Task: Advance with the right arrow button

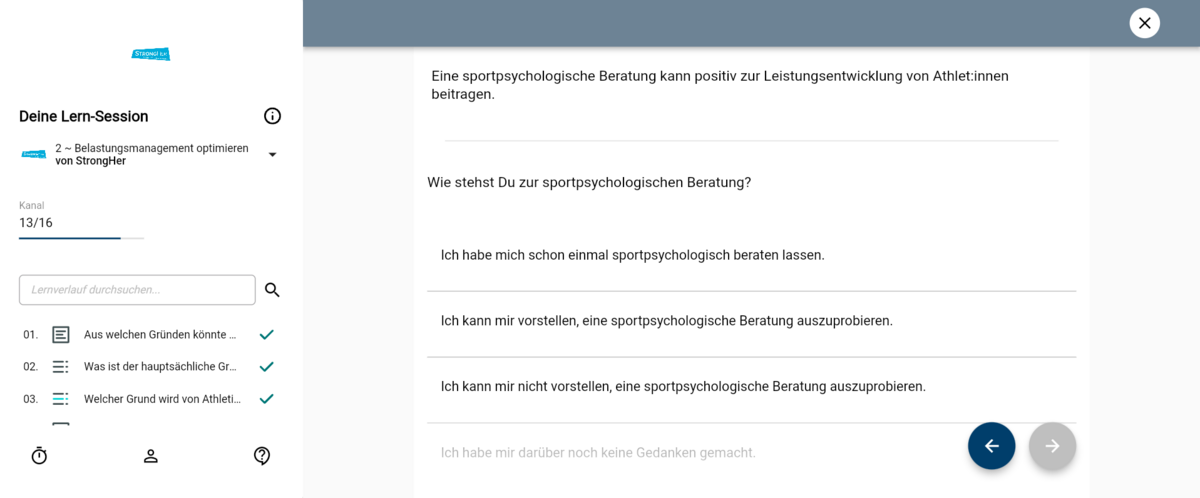Action: (1052, 446)
